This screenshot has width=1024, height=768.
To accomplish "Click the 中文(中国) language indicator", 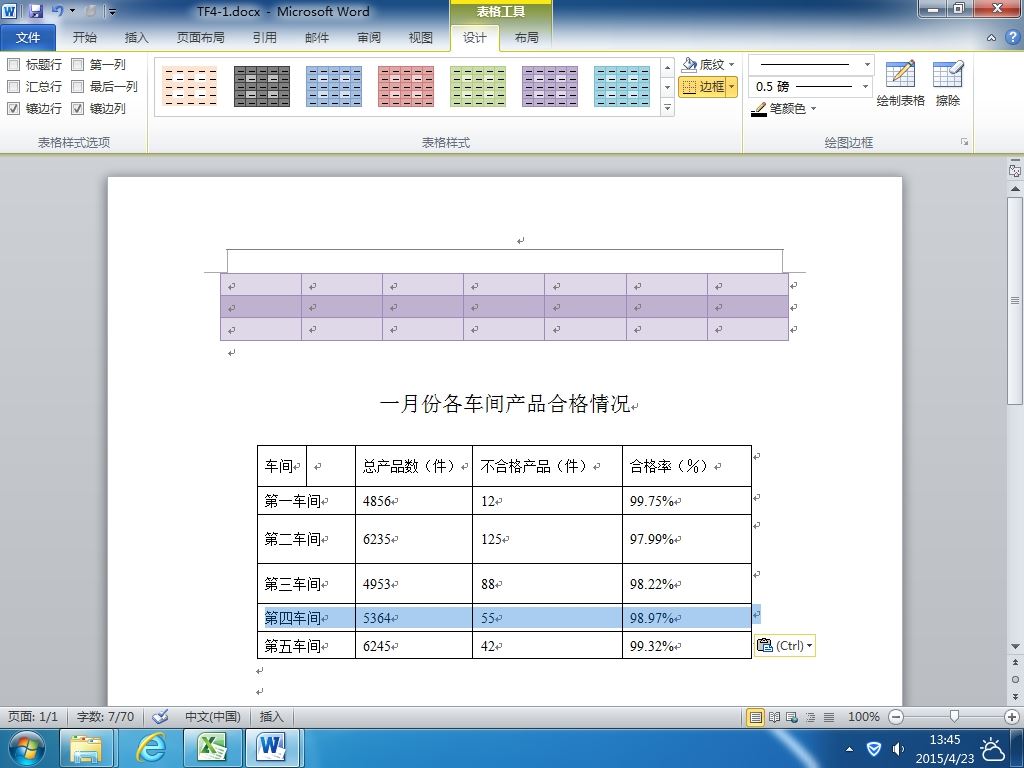I will [212, 716].
